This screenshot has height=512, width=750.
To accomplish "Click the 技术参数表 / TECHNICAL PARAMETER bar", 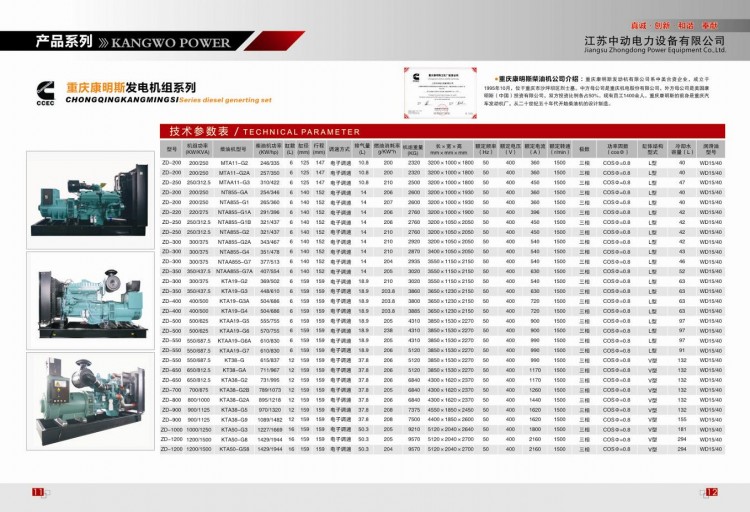I will pos(442,131).
